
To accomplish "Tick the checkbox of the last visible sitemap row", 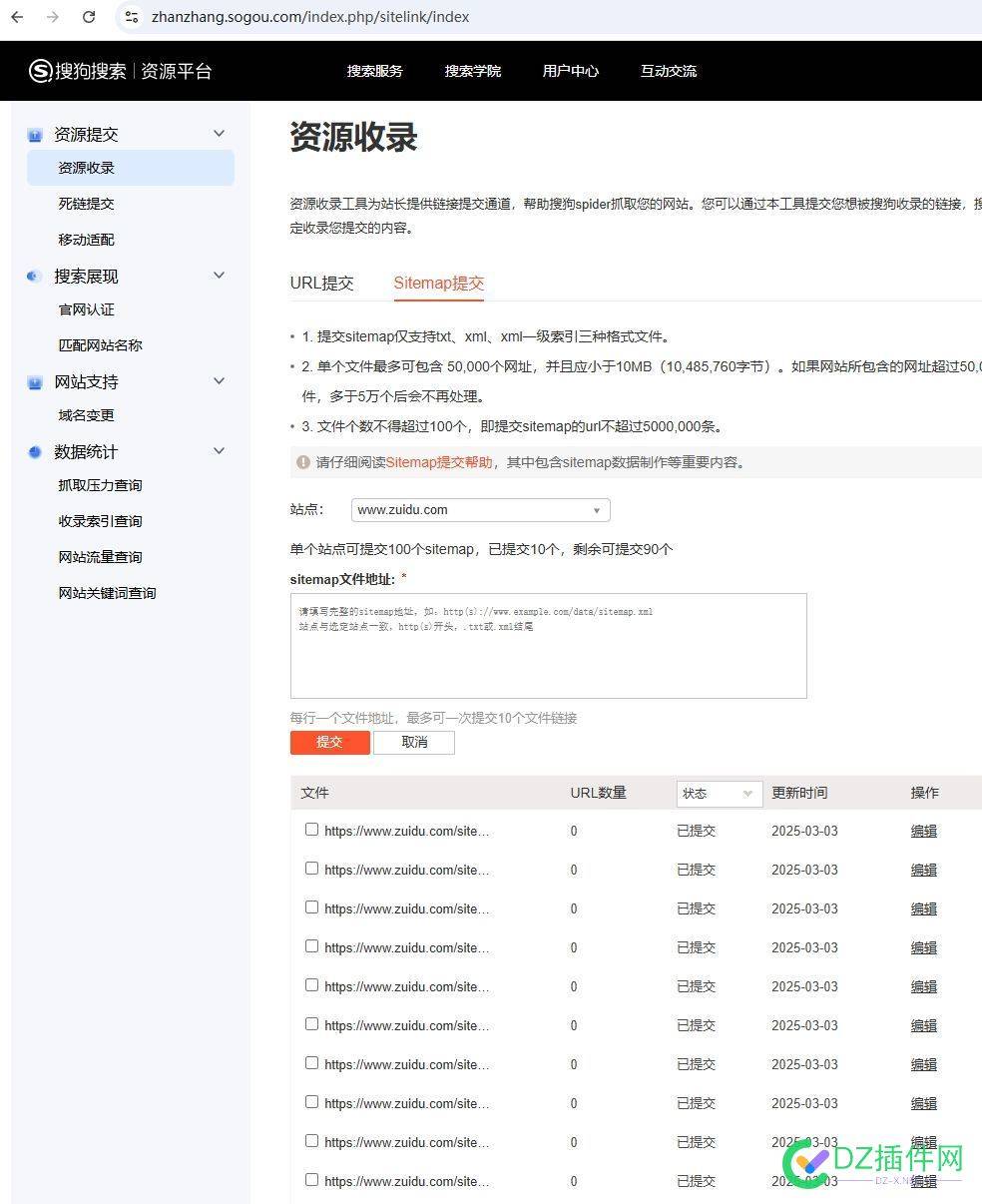I will [x=311, y=1180].
